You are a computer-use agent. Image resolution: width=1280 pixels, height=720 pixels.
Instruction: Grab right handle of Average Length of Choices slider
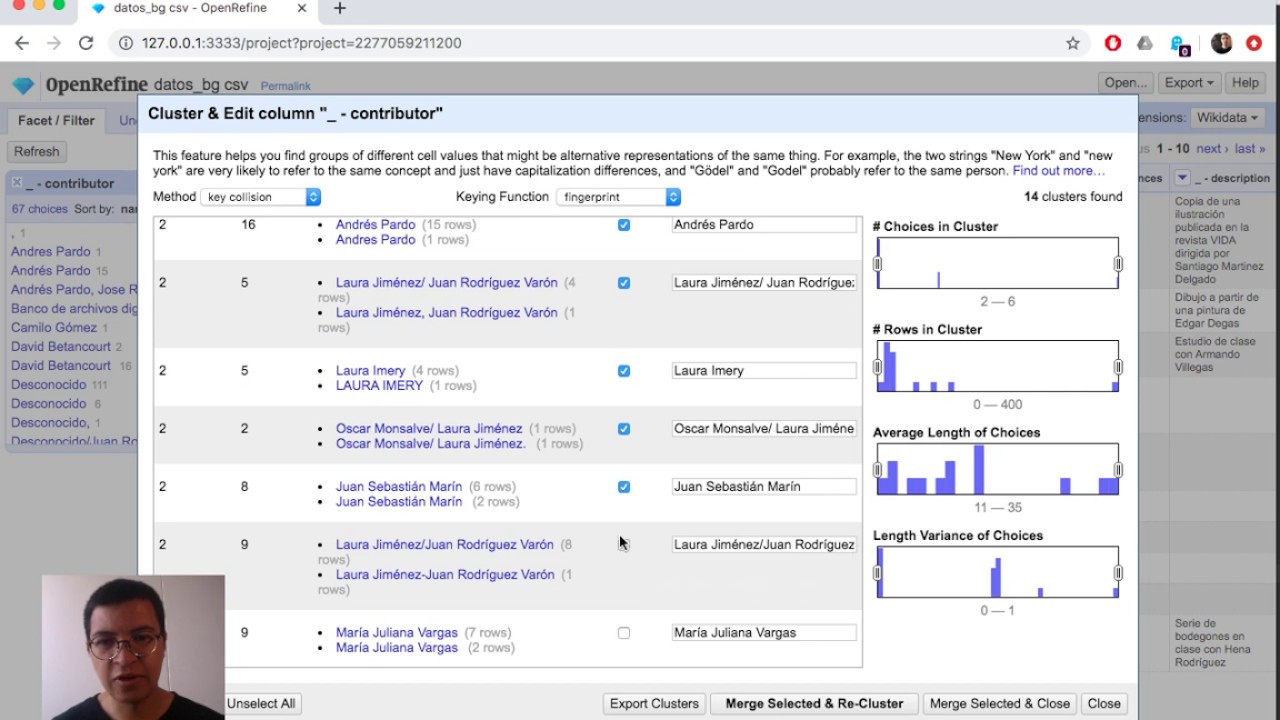pos(1118,470)
